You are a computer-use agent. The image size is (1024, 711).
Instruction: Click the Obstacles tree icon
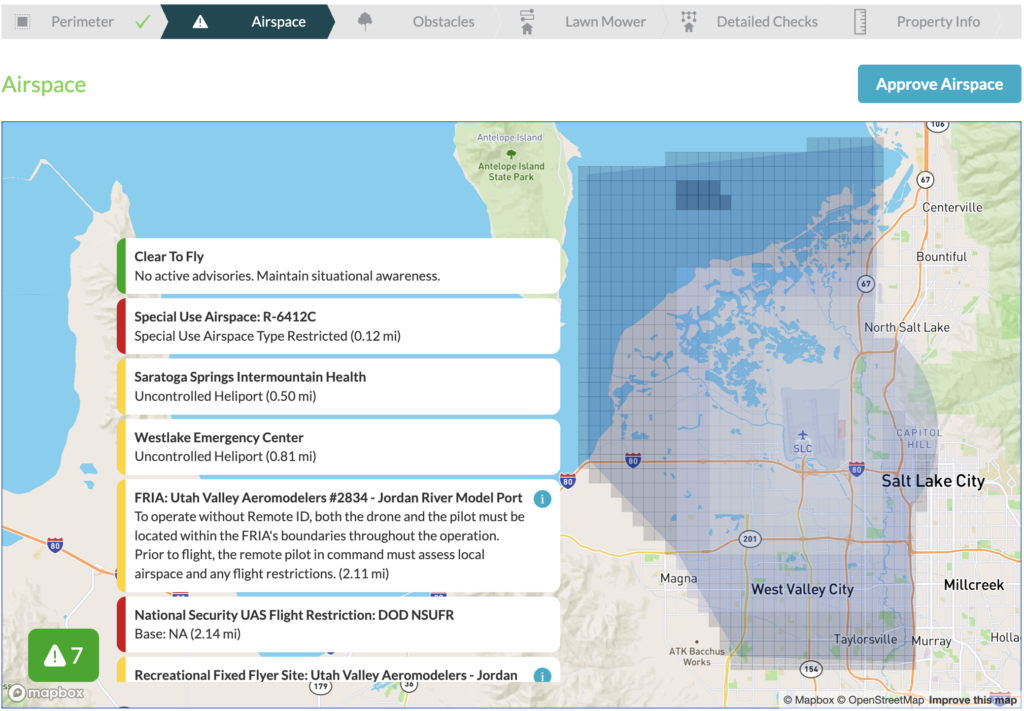pos(365,21)
